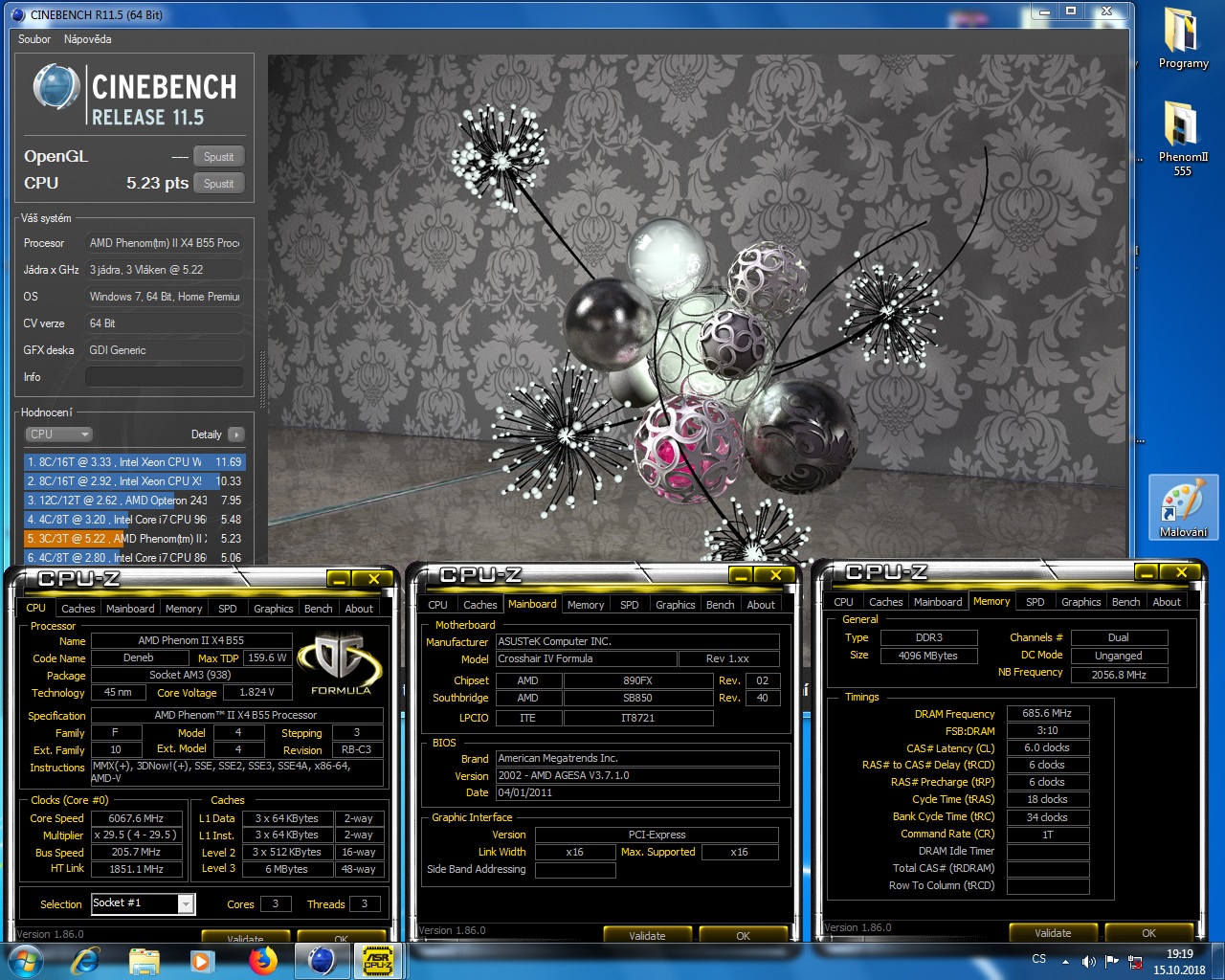Open the network tray icon
1225x980 pixels.
click(x=1135, y=961)
